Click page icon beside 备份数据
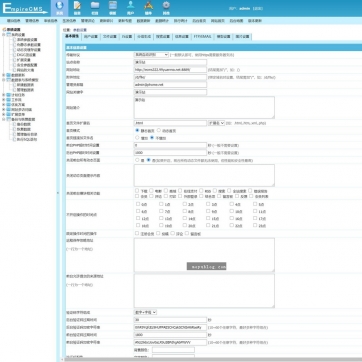This screenshot has width=362, height=362. coord(14,124)
